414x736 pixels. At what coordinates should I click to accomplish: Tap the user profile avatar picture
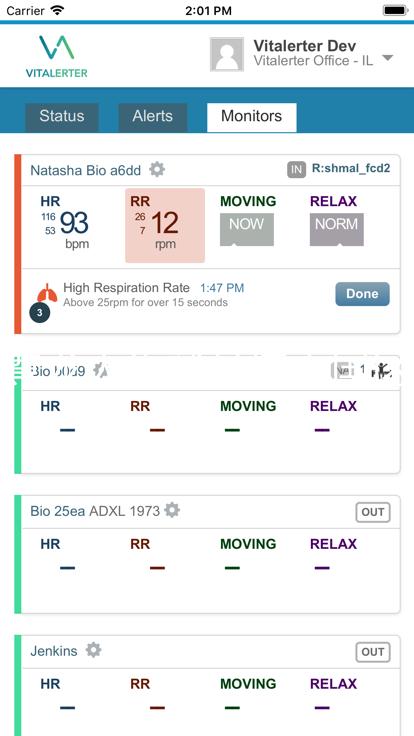pyautogui.click(x=227, y=54)
